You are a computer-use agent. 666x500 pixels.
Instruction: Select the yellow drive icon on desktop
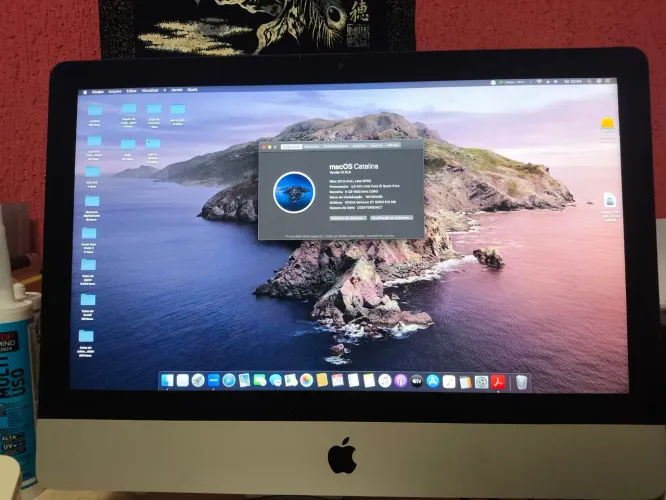[608, 125]
